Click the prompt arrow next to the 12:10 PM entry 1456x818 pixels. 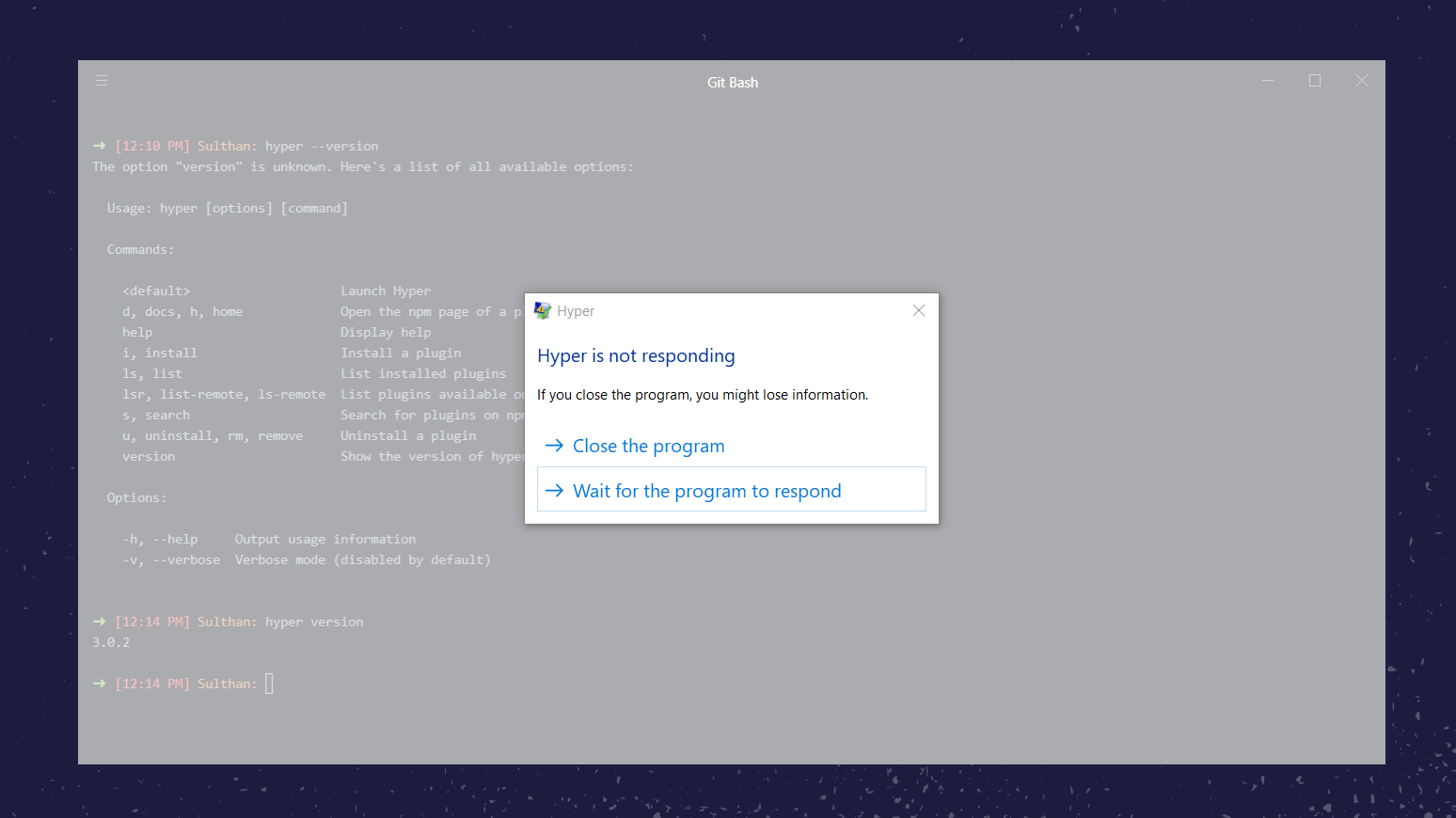(x=99, y=146)
